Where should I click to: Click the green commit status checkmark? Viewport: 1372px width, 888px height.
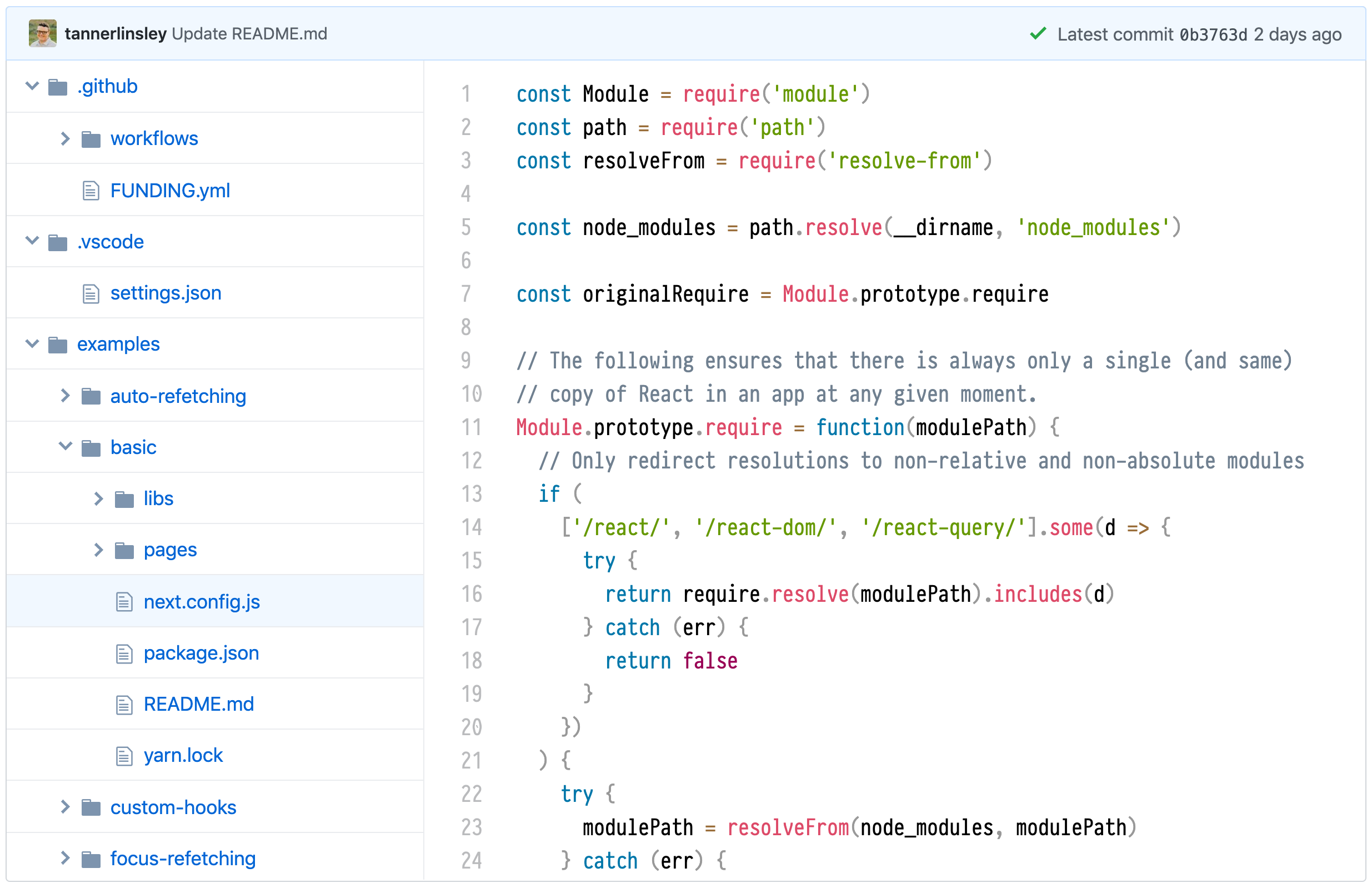pos(1037,33)
